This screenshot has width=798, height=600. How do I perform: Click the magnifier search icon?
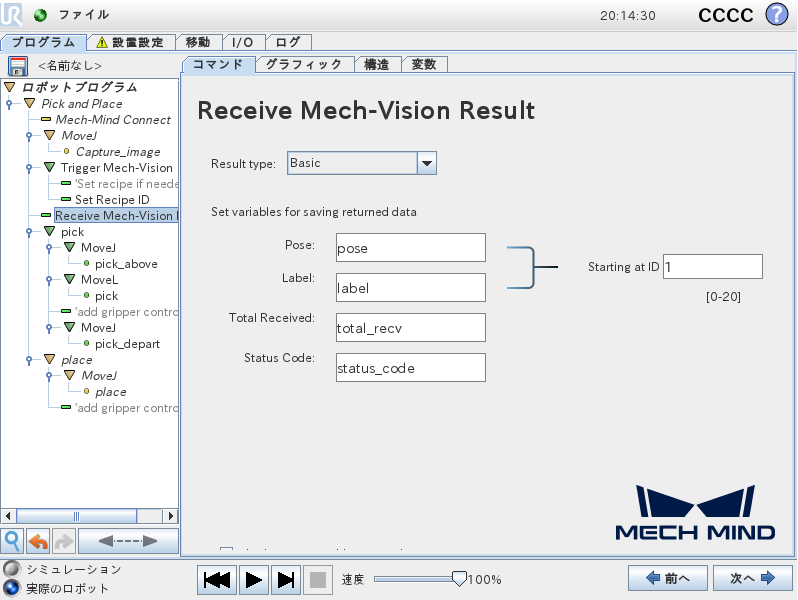point(12,541)
